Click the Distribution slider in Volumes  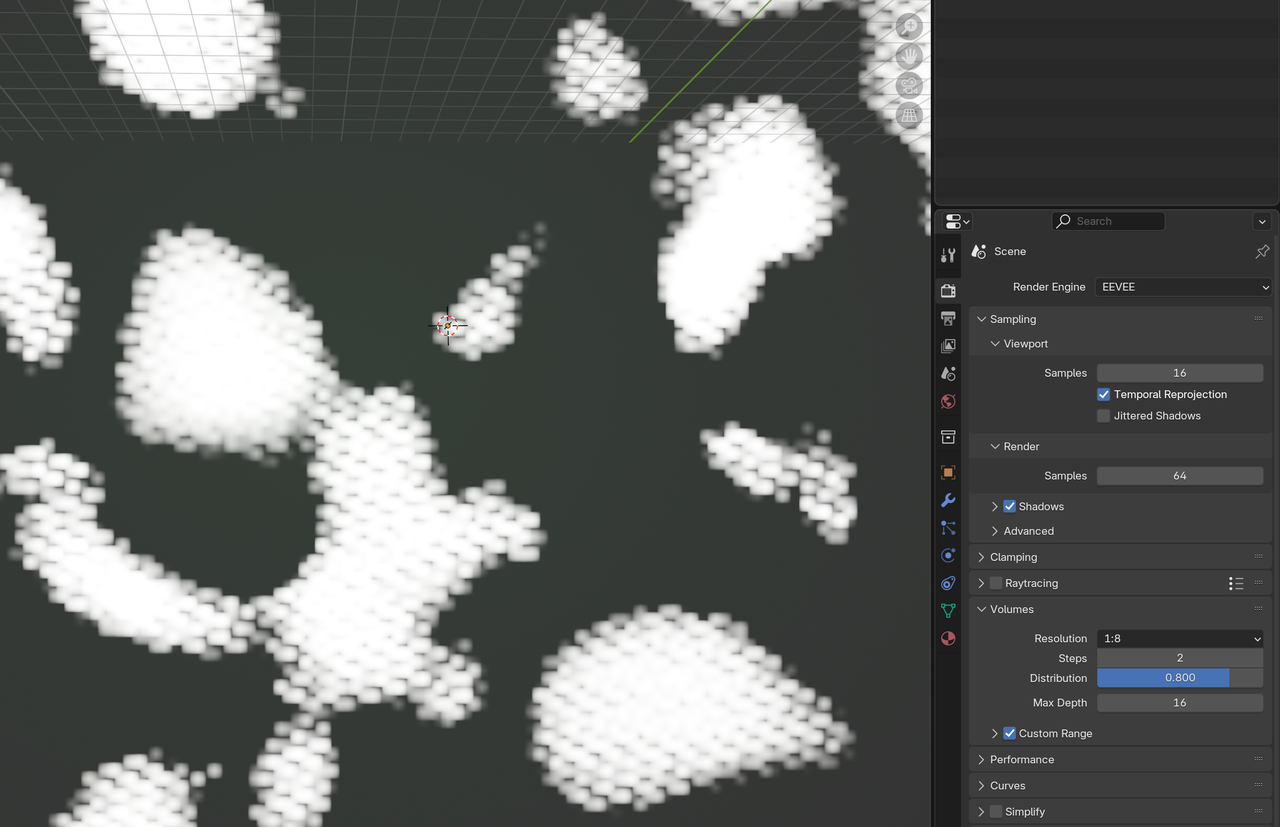point(1180,678)
